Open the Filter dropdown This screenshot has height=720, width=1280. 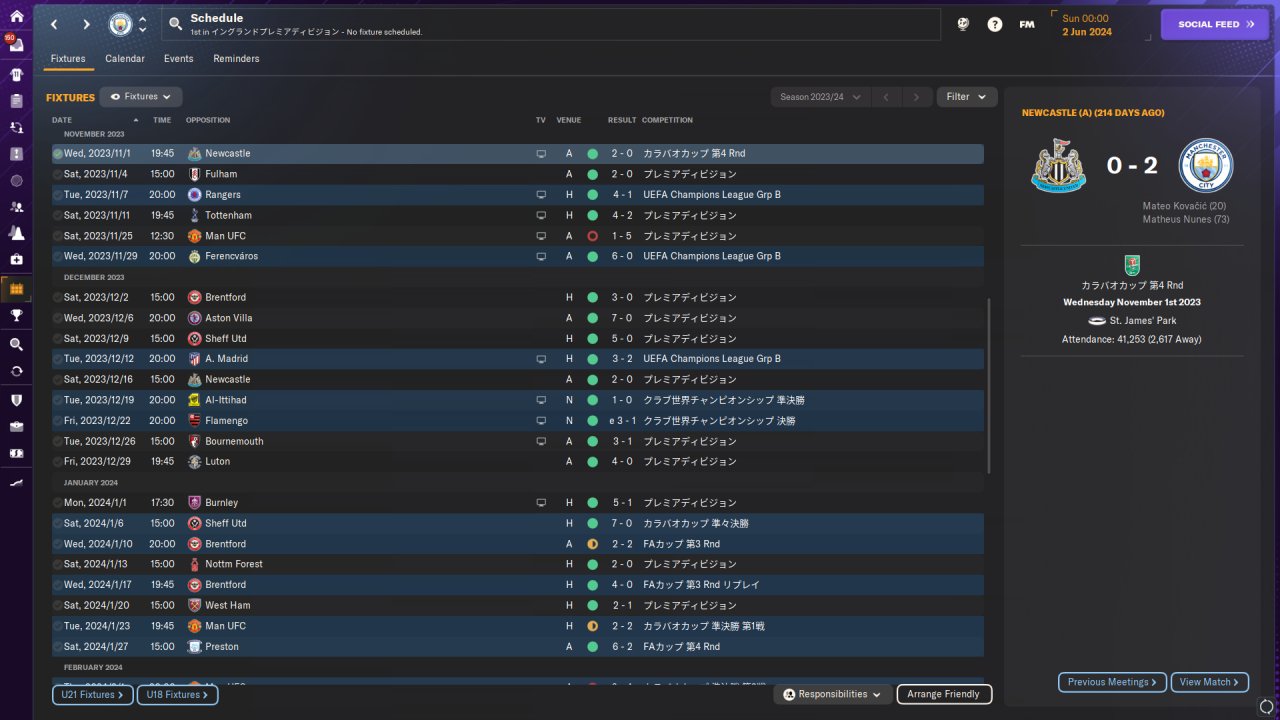[x=967, y=97]
